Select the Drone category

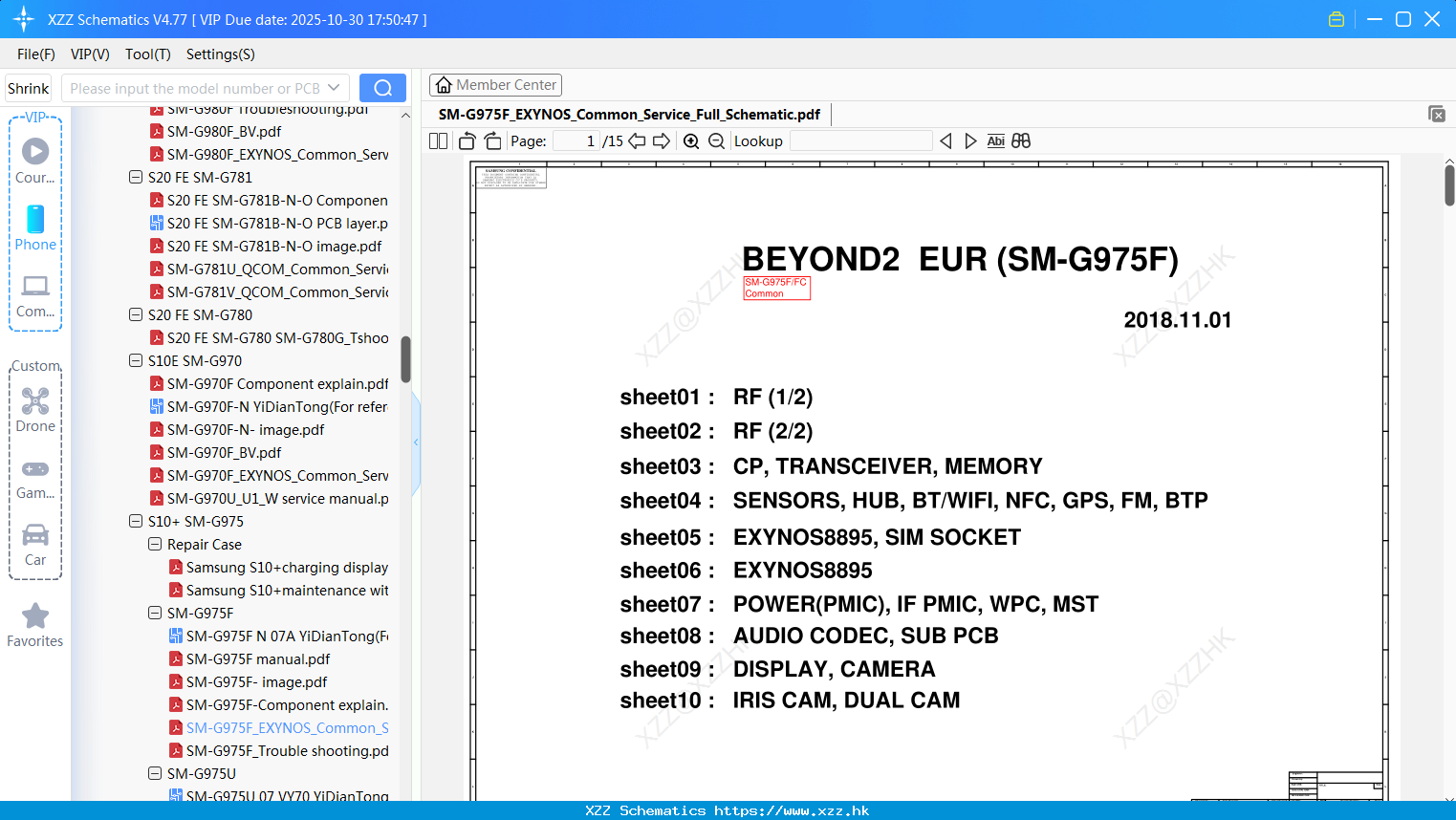click(x=35, y=410)
